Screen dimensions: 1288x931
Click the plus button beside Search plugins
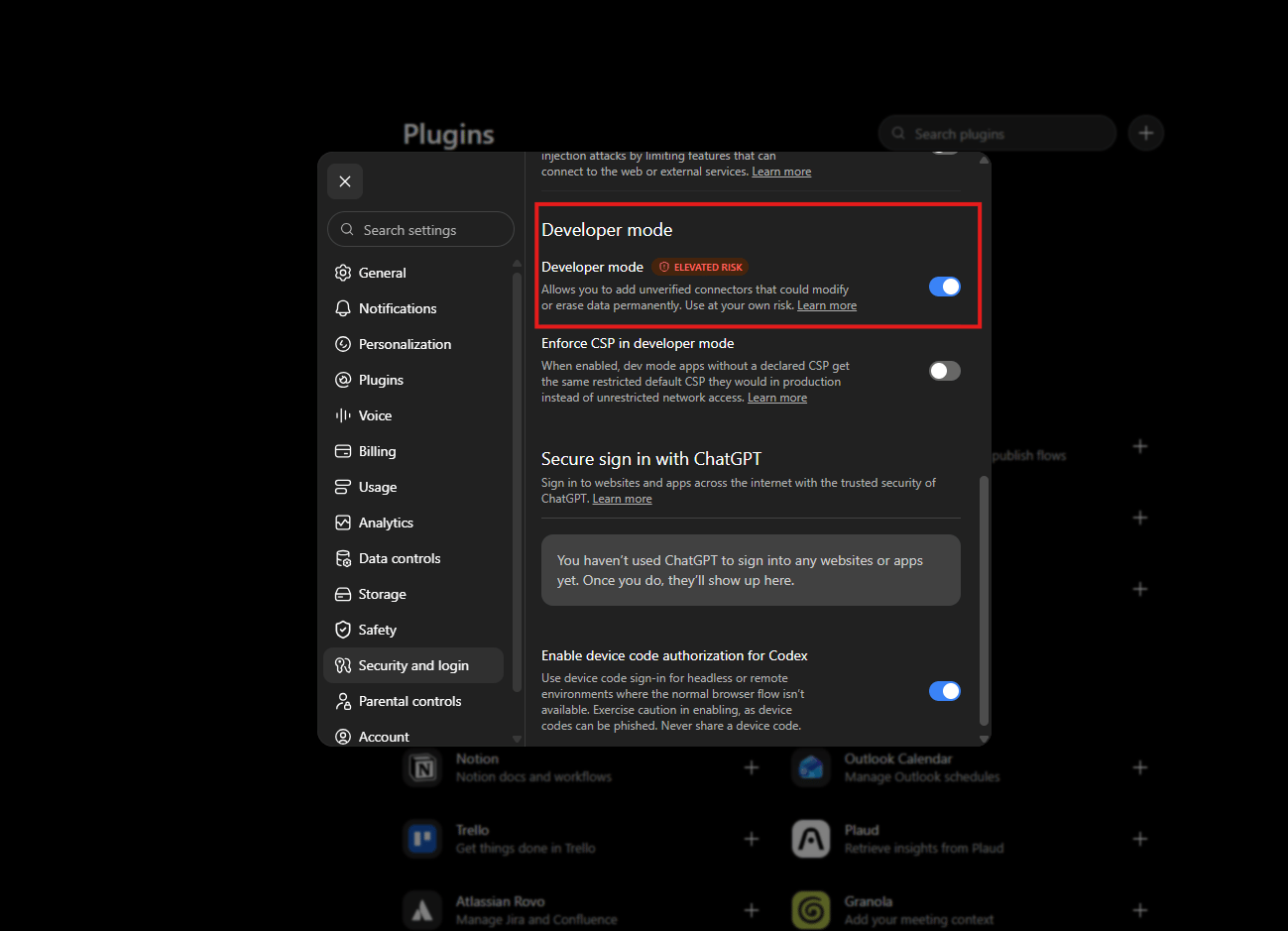1146,133
